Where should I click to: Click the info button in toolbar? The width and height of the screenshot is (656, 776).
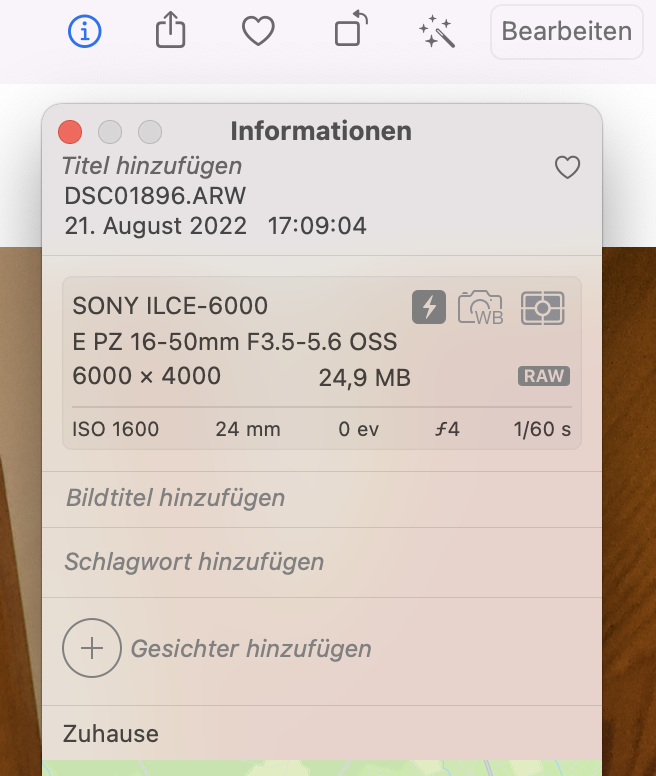pyautogui.click(x=85, y=32)
